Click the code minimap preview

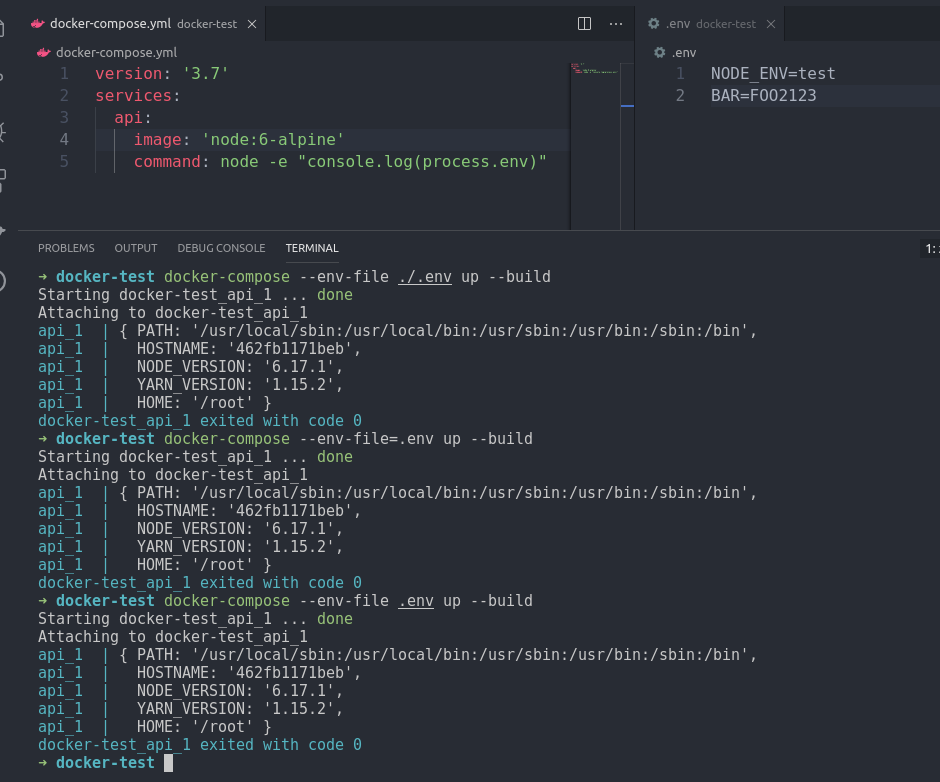coord(594,68)
